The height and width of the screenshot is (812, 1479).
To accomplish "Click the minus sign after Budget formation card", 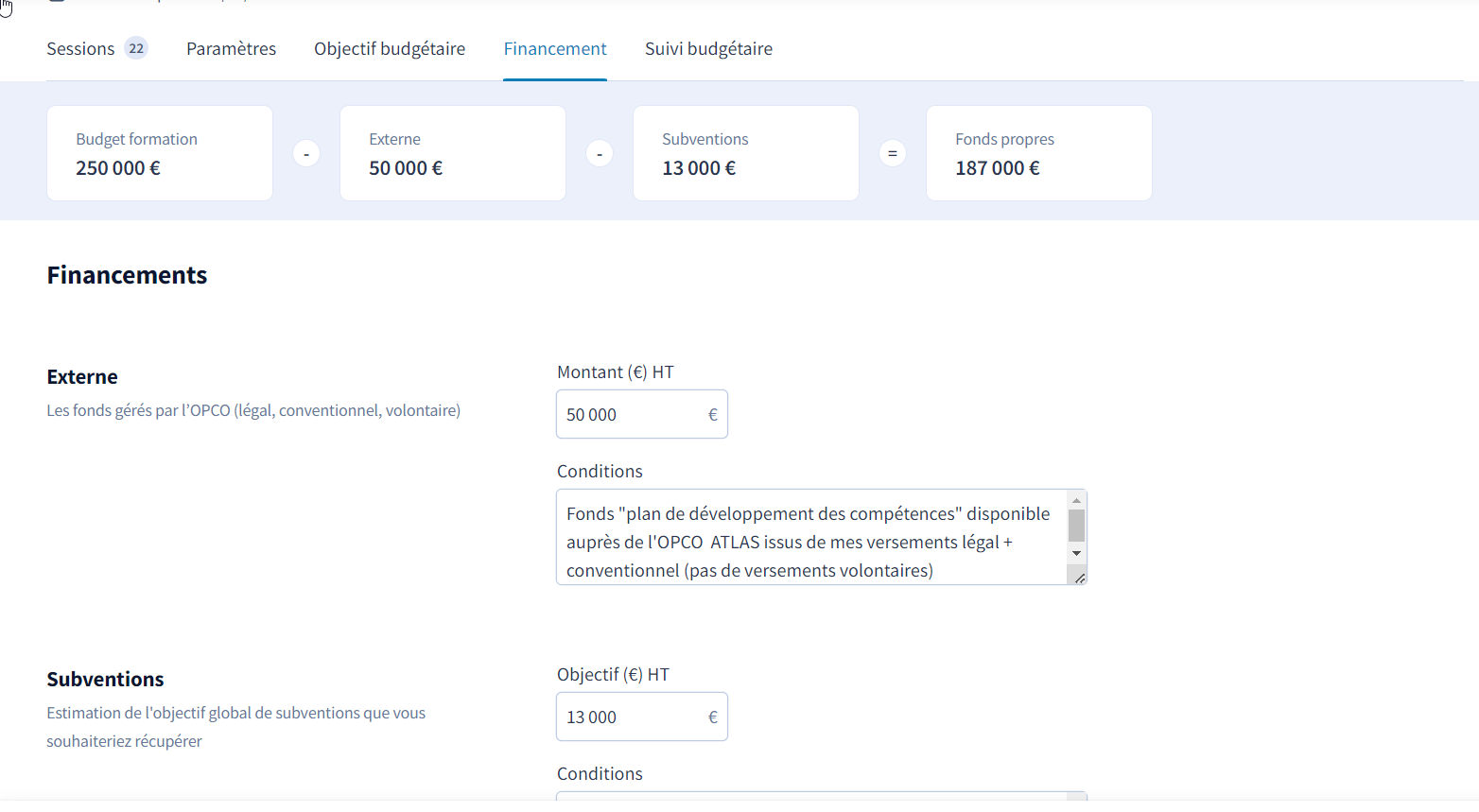I will 306,153.
